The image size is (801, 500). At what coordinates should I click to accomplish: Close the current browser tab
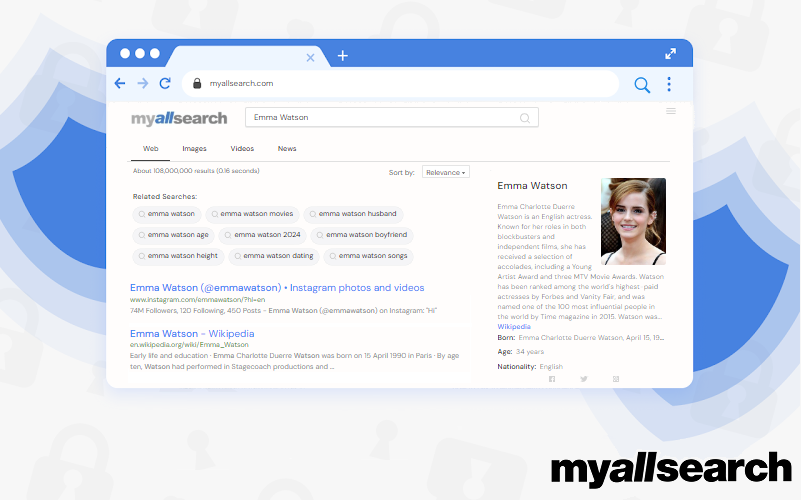(x=310, y=58)
